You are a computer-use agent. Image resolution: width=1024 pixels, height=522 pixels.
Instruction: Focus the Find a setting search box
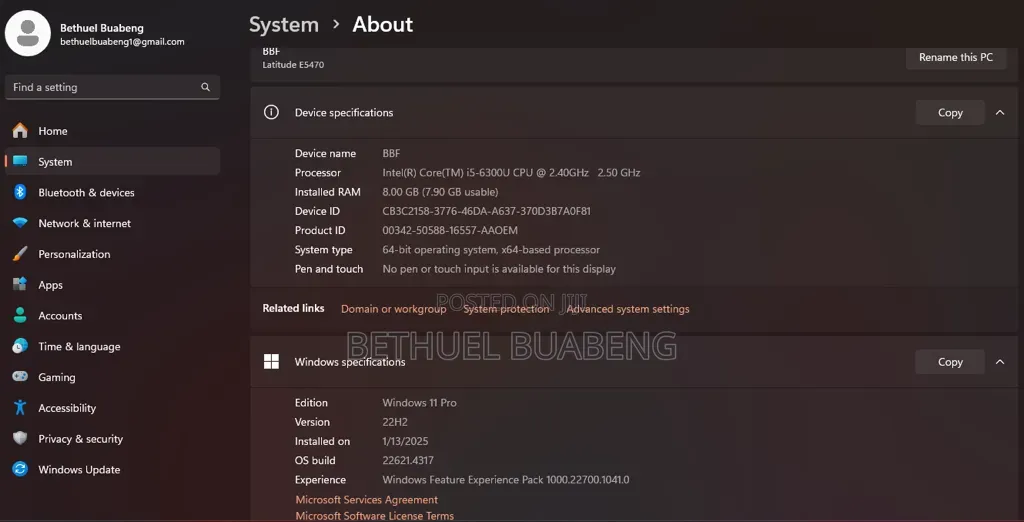pyautogui.click(x=112, y=87)
